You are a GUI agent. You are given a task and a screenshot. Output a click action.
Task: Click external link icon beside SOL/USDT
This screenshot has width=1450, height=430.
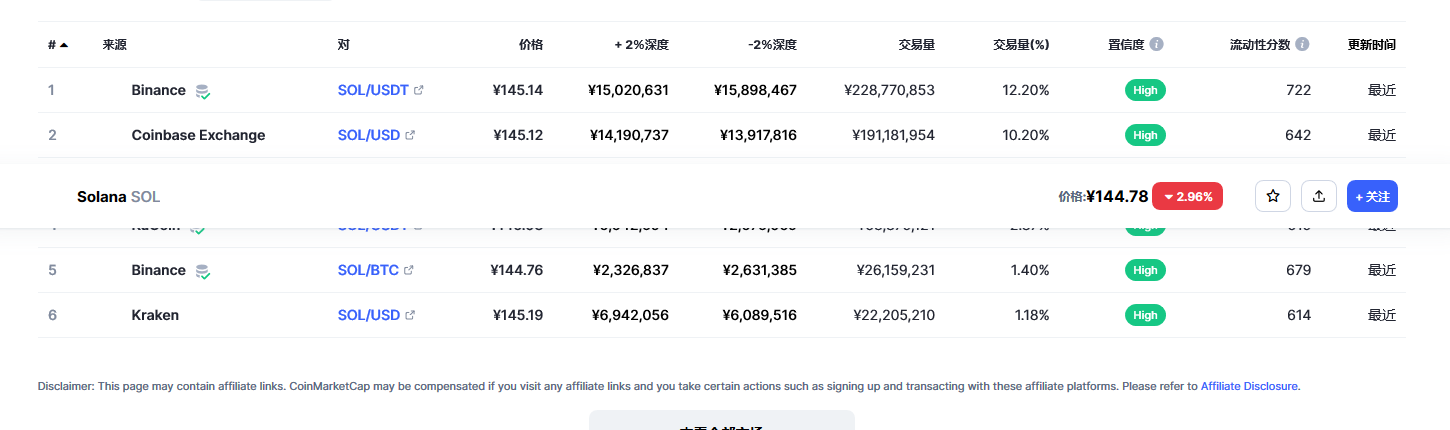pyautogui.click(x=419, y=90)
